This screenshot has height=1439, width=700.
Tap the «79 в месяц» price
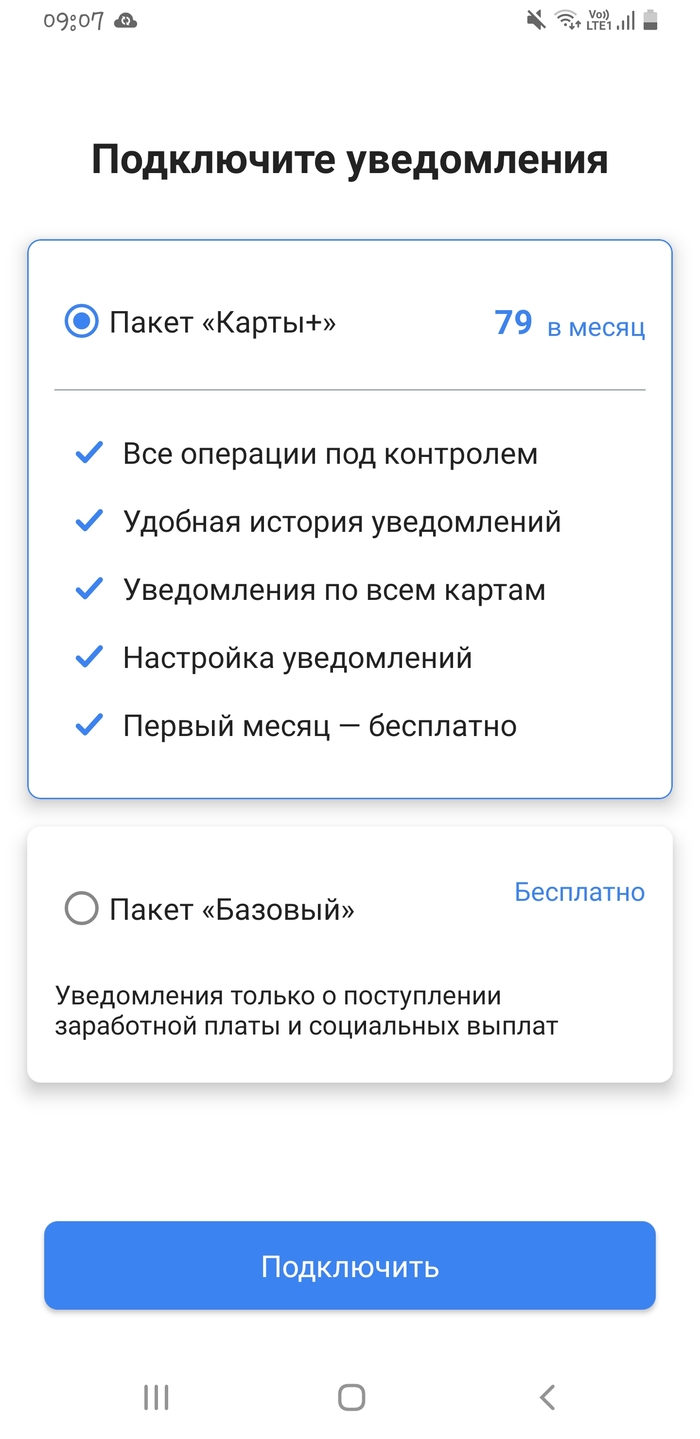(570, 322)
